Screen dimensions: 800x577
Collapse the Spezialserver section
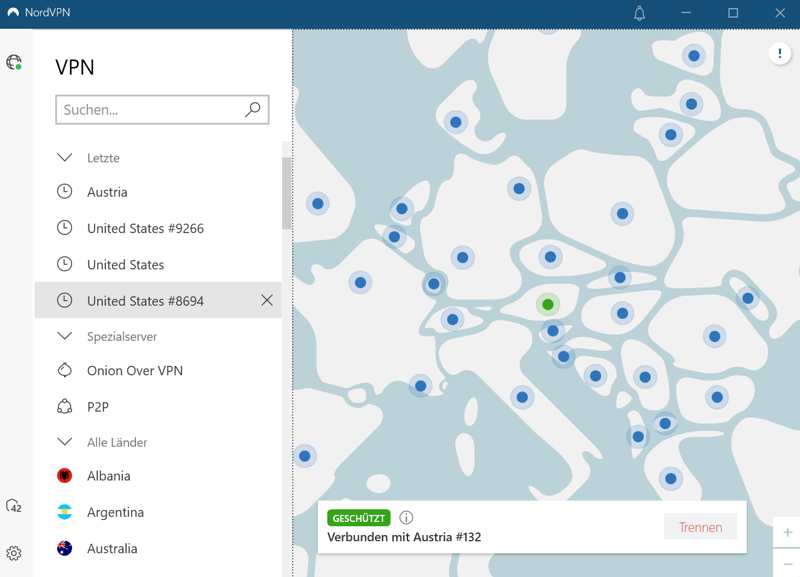tap(65, 337)
